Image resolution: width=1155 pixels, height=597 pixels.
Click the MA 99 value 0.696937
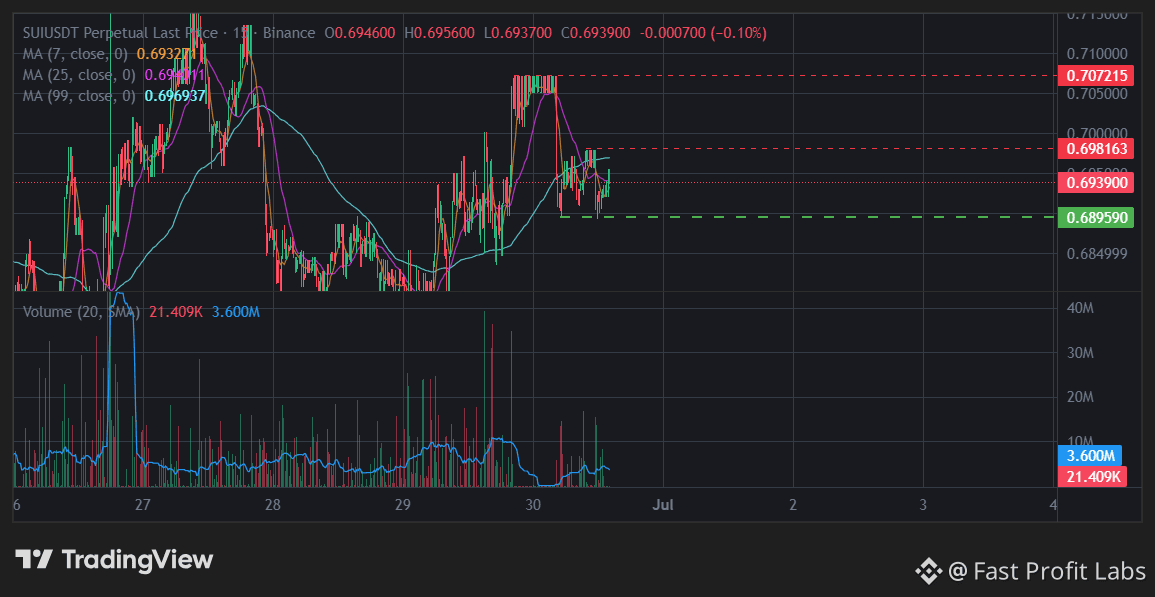175,96
